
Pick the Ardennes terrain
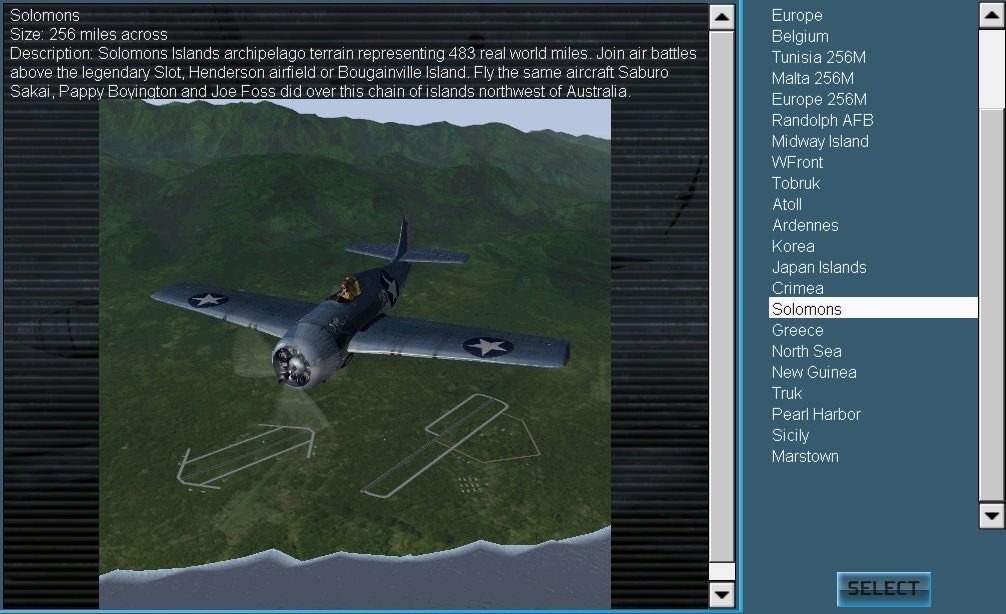[x=805, y=225]
